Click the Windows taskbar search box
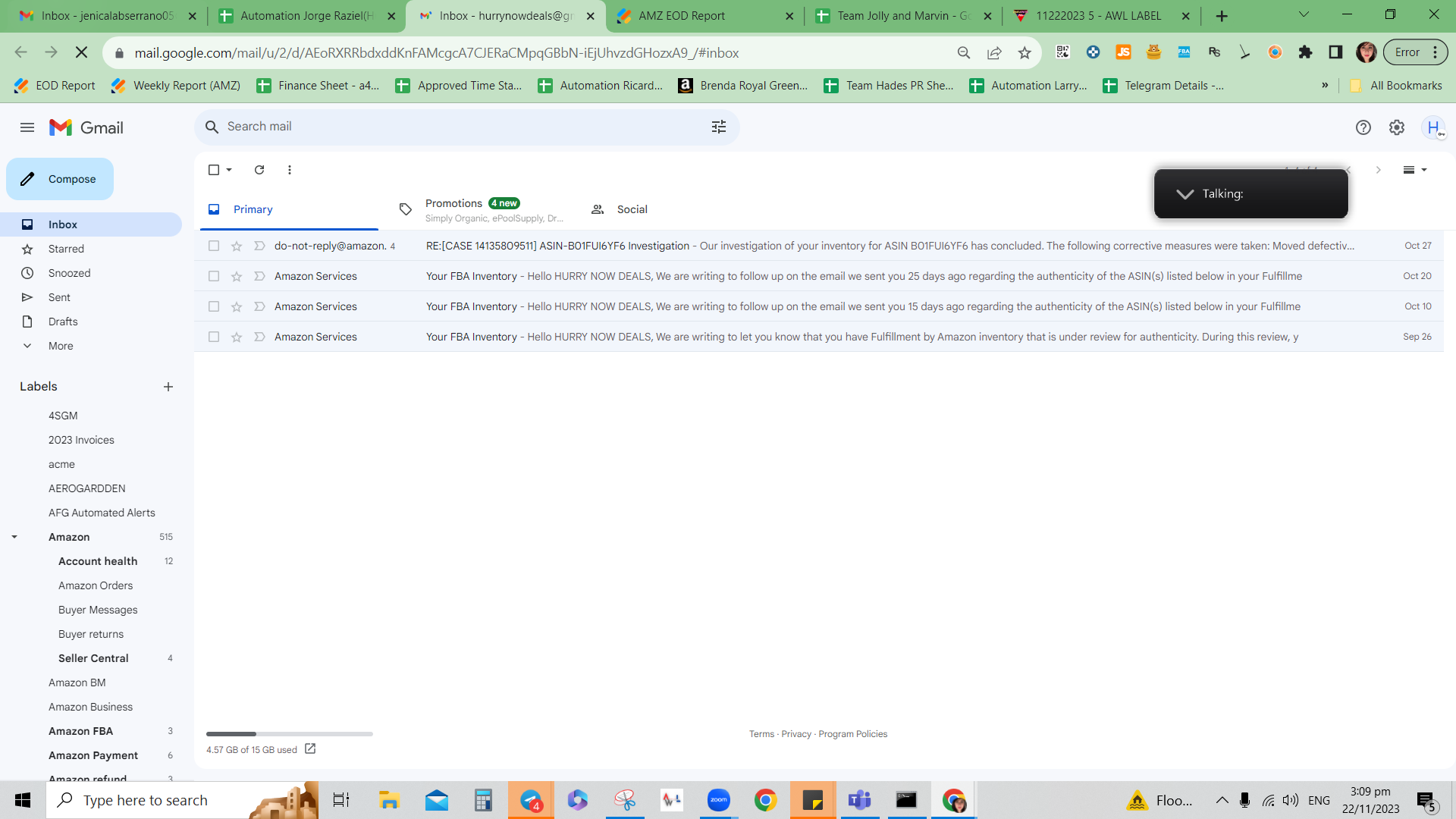 182,800
